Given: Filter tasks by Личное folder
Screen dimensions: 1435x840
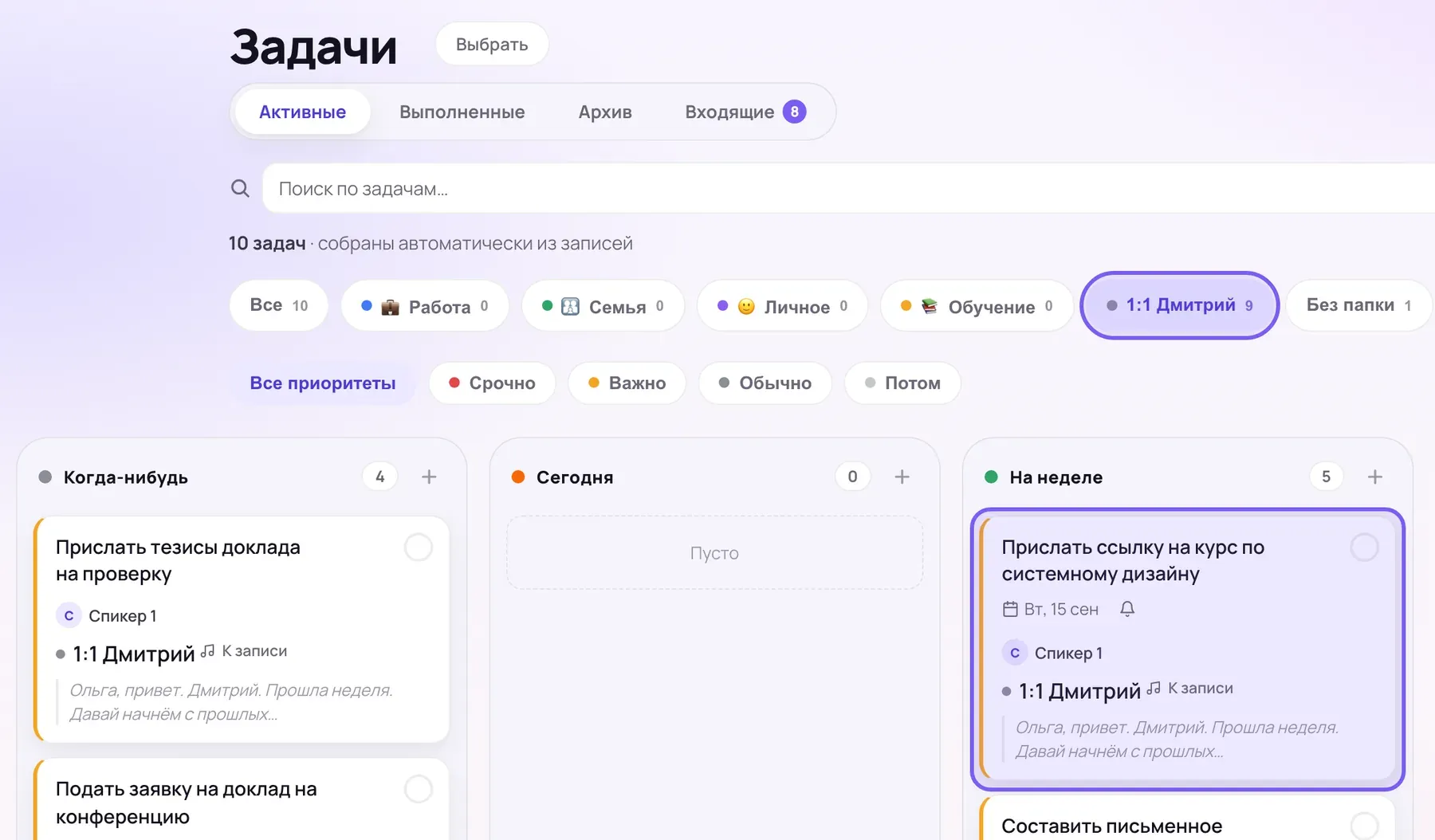Looking at the screenshot, I should tap(782, 306).
